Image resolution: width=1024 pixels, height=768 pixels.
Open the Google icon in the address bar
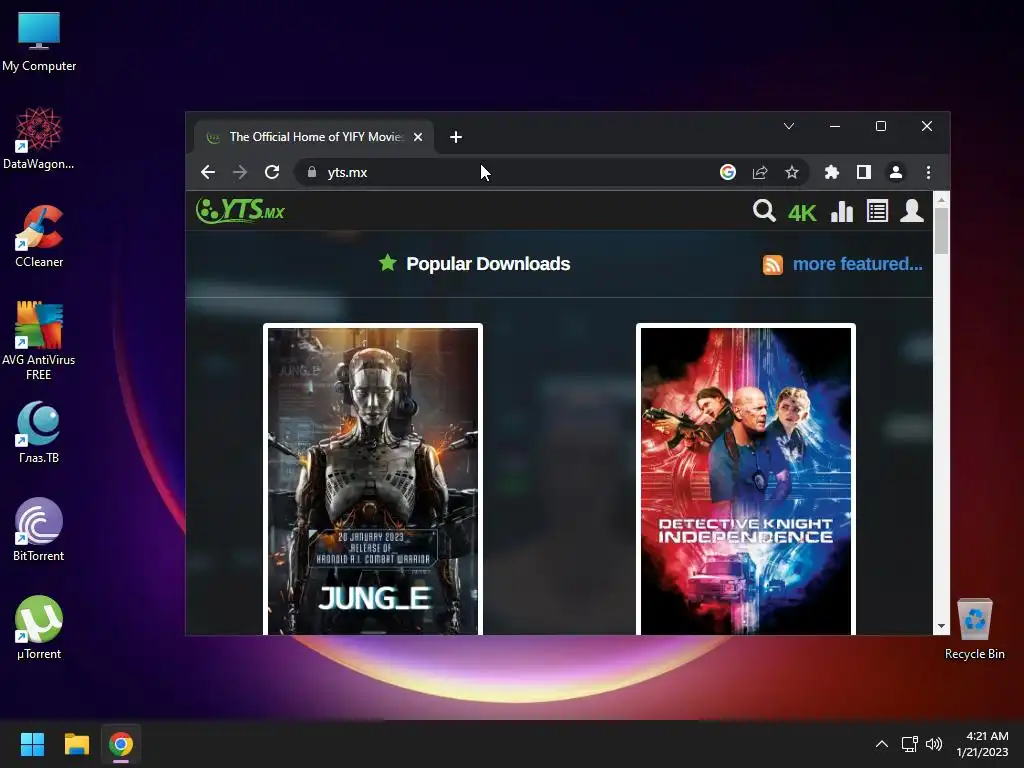[x=728, y=172]
